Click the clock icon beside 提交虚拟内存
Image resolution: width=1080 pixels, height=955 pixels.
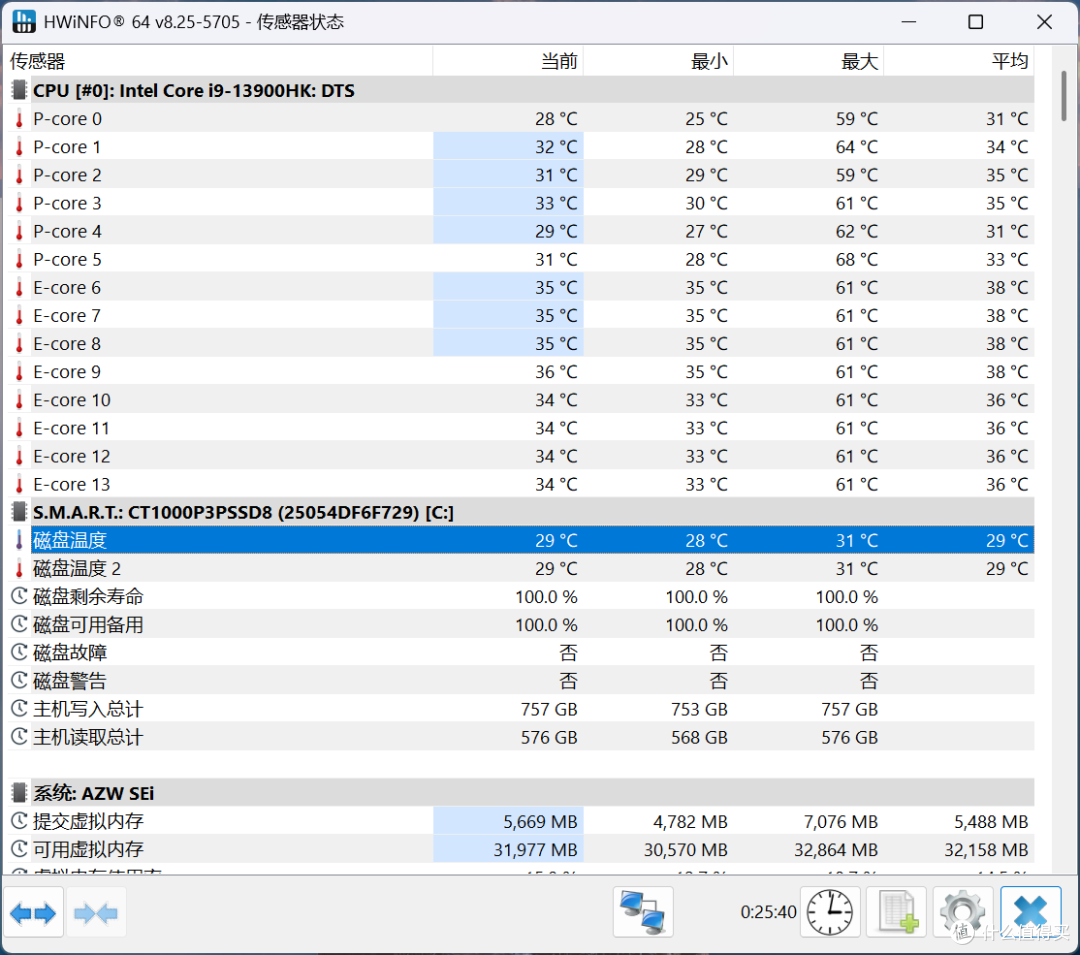[19, 821]
